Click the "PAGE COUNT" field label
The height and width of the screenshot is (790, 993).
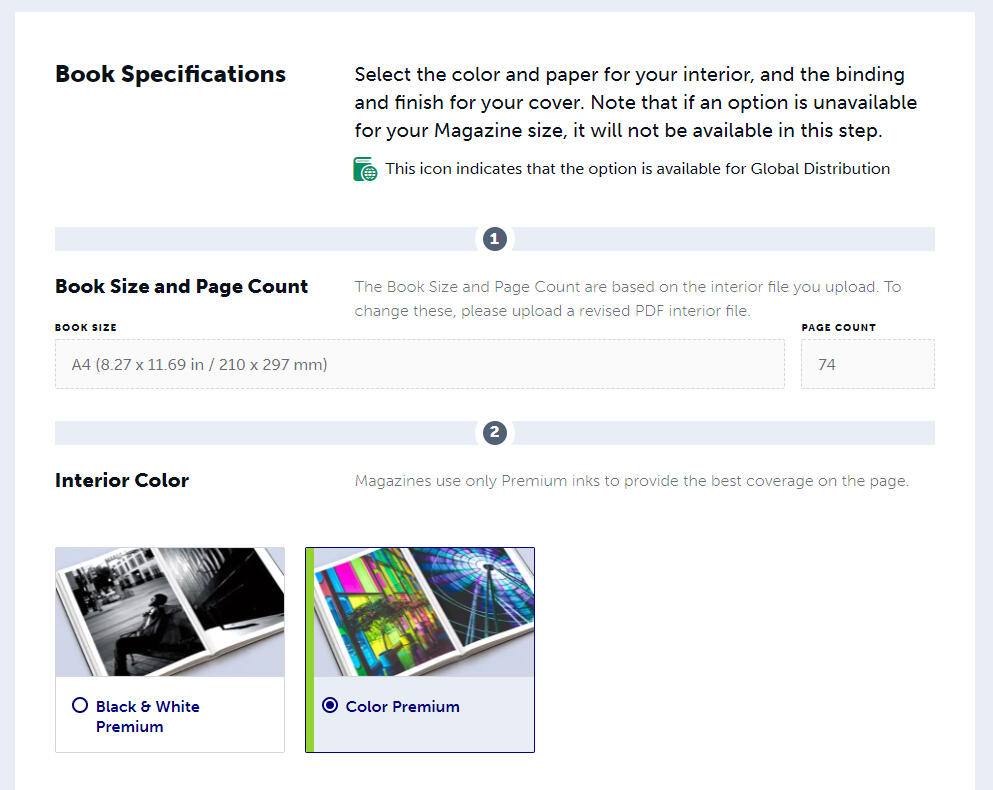tap(838, 327)
